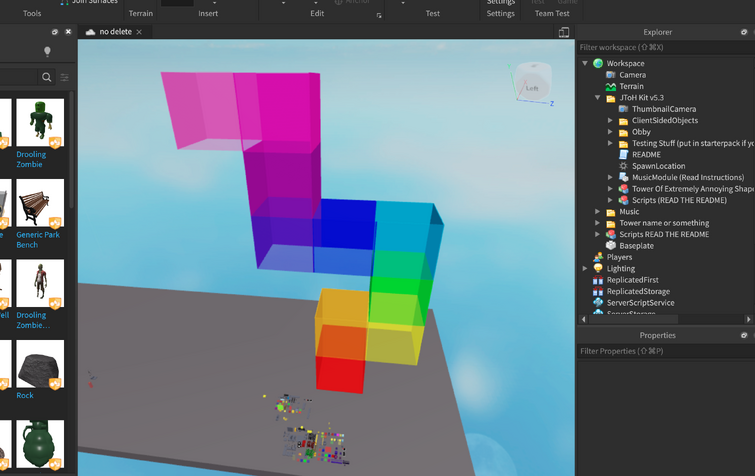Viewport: 755px width, 476px height.
Task: Select the red cube in viewport
Action: (x=340, y=374)
